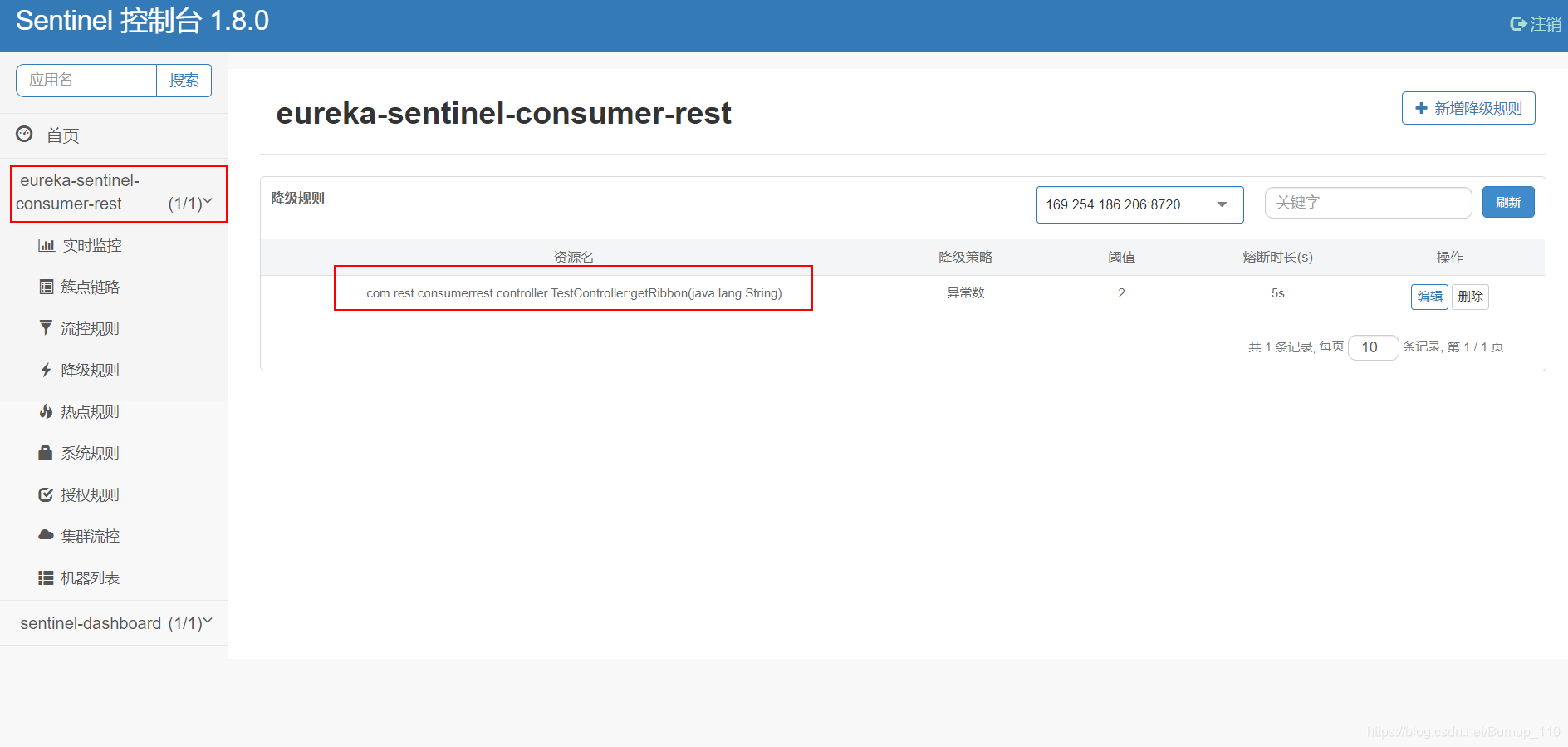Click the 熔断时长(s) column header
This screenshot has height=747, width=1568.
coord(1277,257)
